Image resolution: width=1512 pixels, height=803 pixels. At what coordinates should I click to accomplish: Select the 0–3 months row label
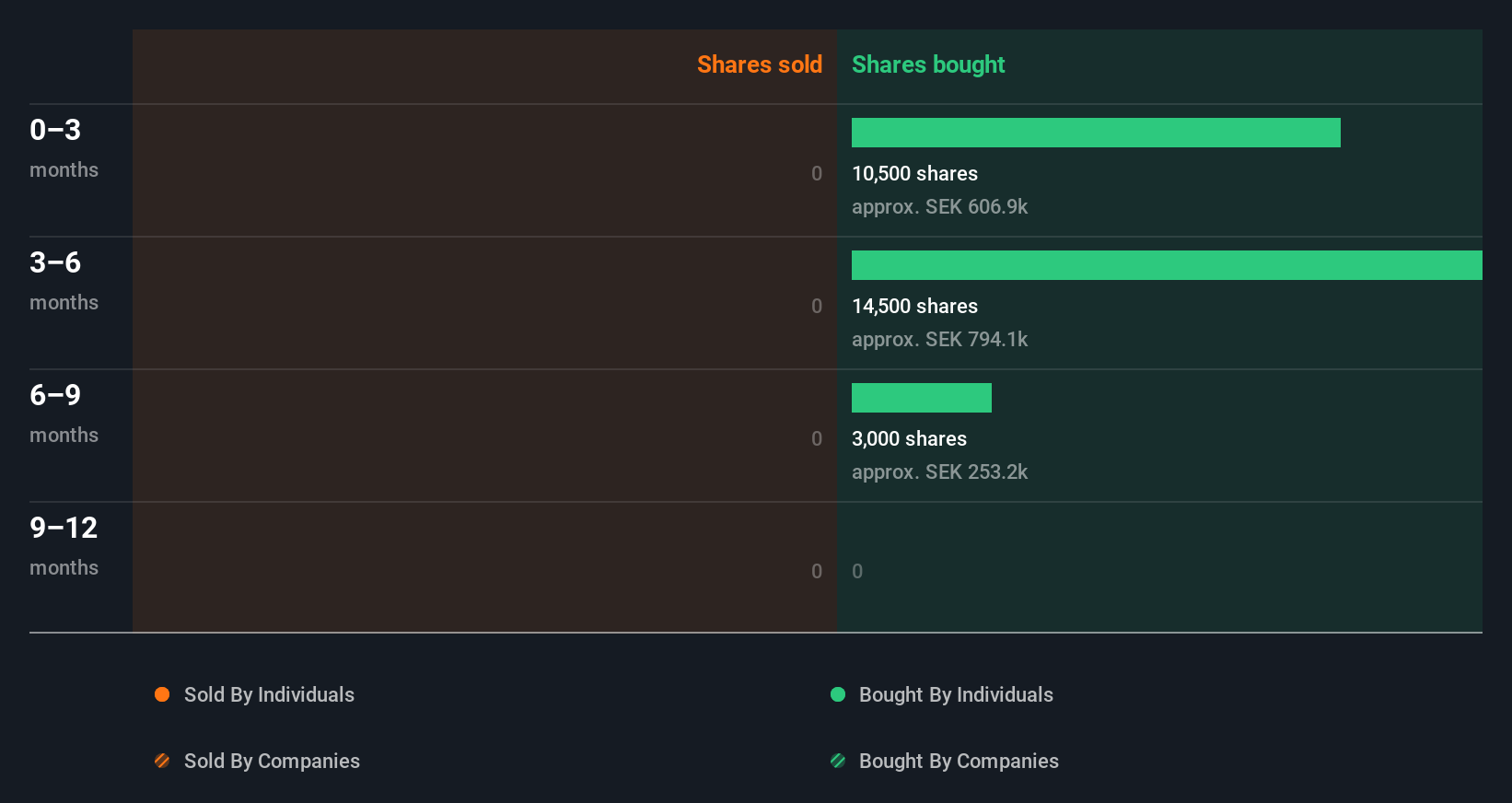64,147
